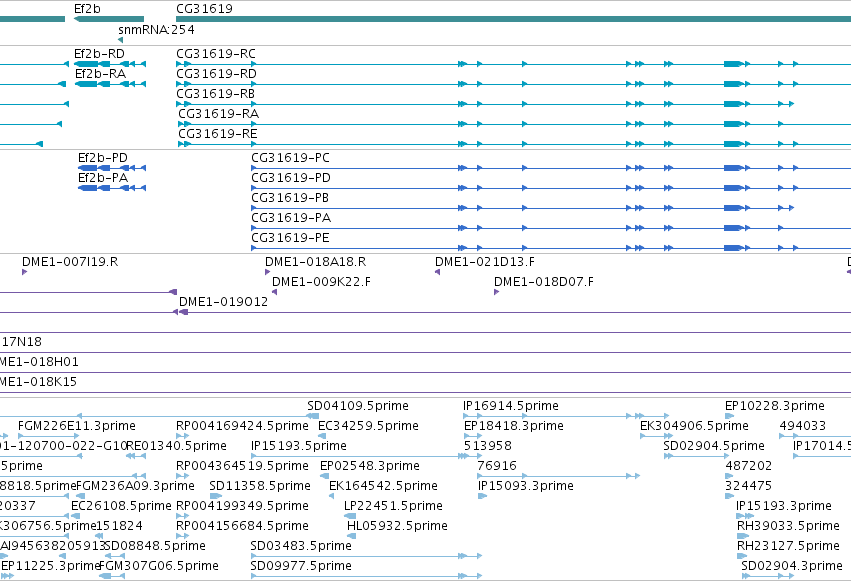851x581 pixels.
Task: Click EST RP004199349.5prime
Action: tap(242, 507)
